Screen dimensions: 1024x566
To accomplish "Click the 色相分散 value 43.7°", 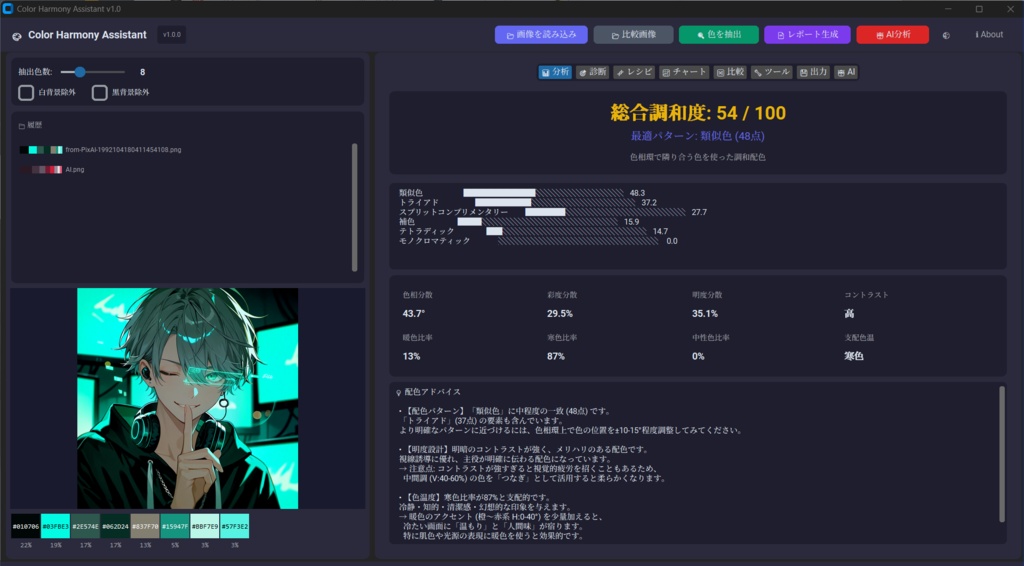I will coord(414,314).
